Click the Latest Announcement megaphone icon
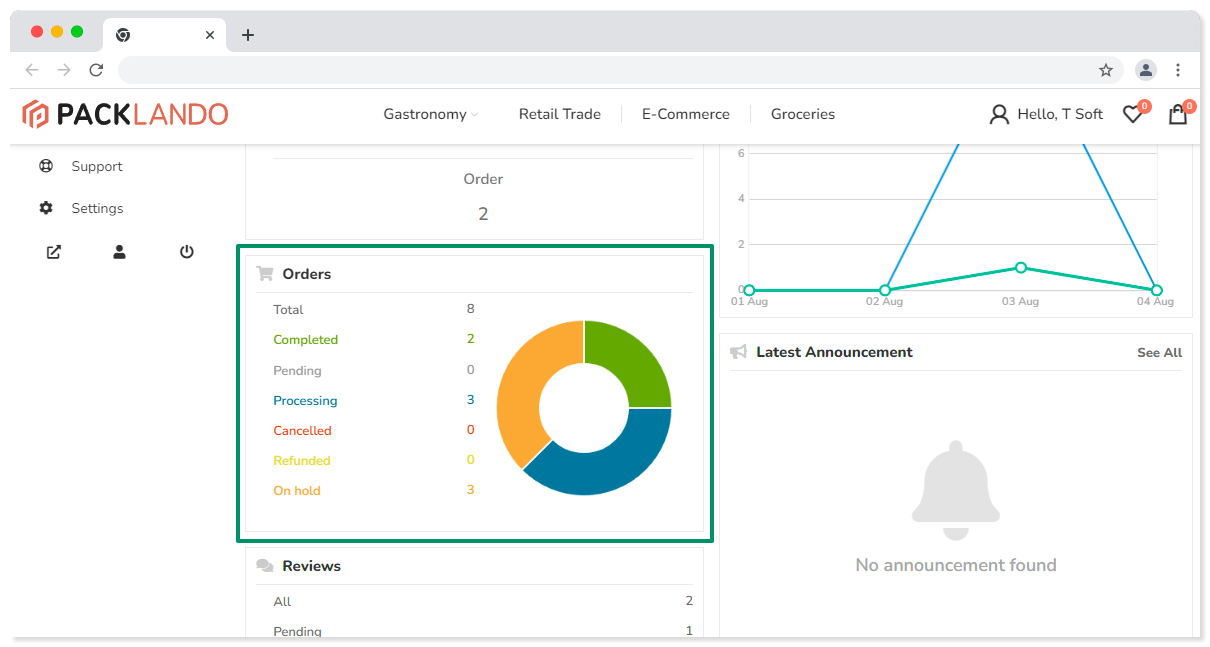The width and height of the screenshot is (1210, 647). [738, 352]
